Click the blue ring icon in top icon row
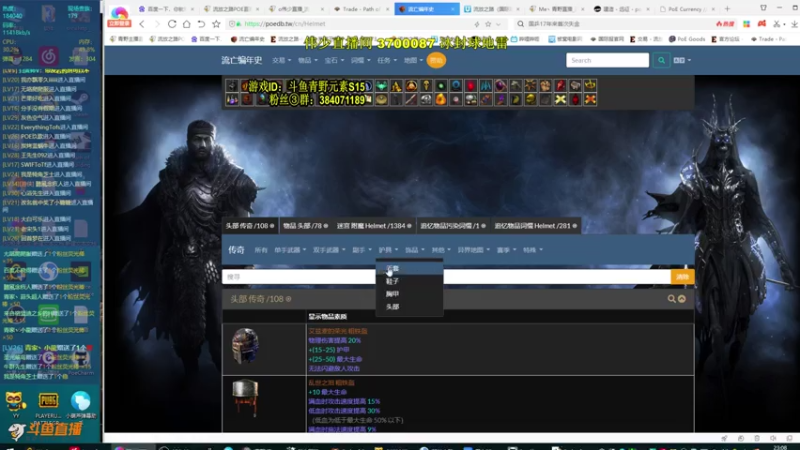 point(456,86)
